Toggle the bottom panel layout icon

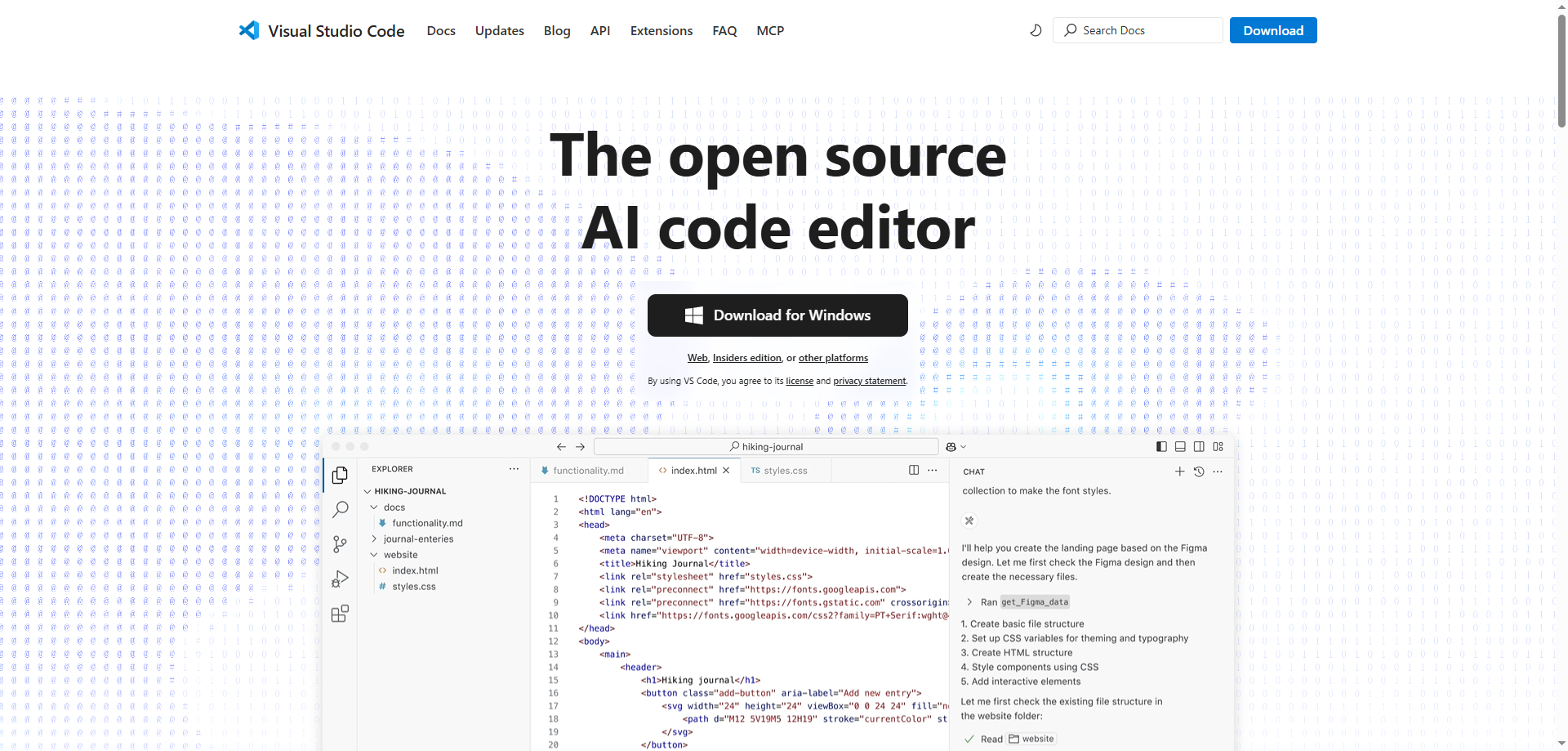coord(1180,446)
